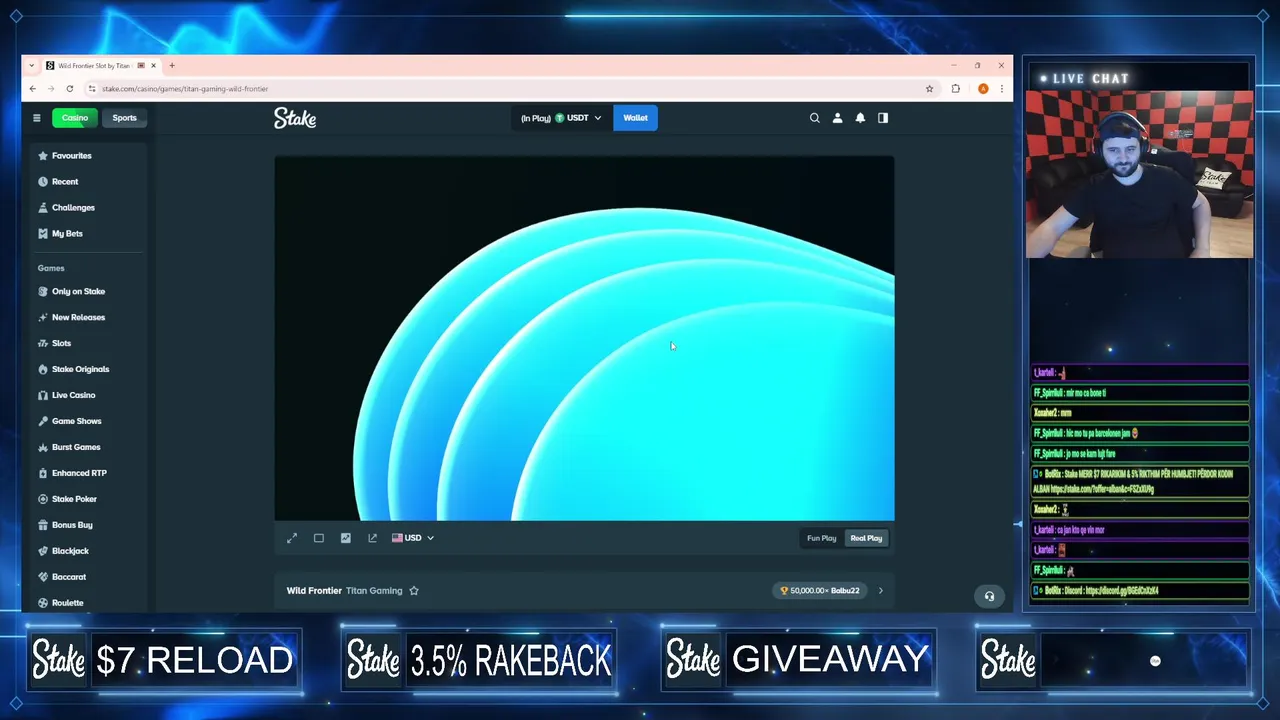1280x720 pixels.
Task: Click the Titan Gaming provider link
Action: click(x=374, y=591)
